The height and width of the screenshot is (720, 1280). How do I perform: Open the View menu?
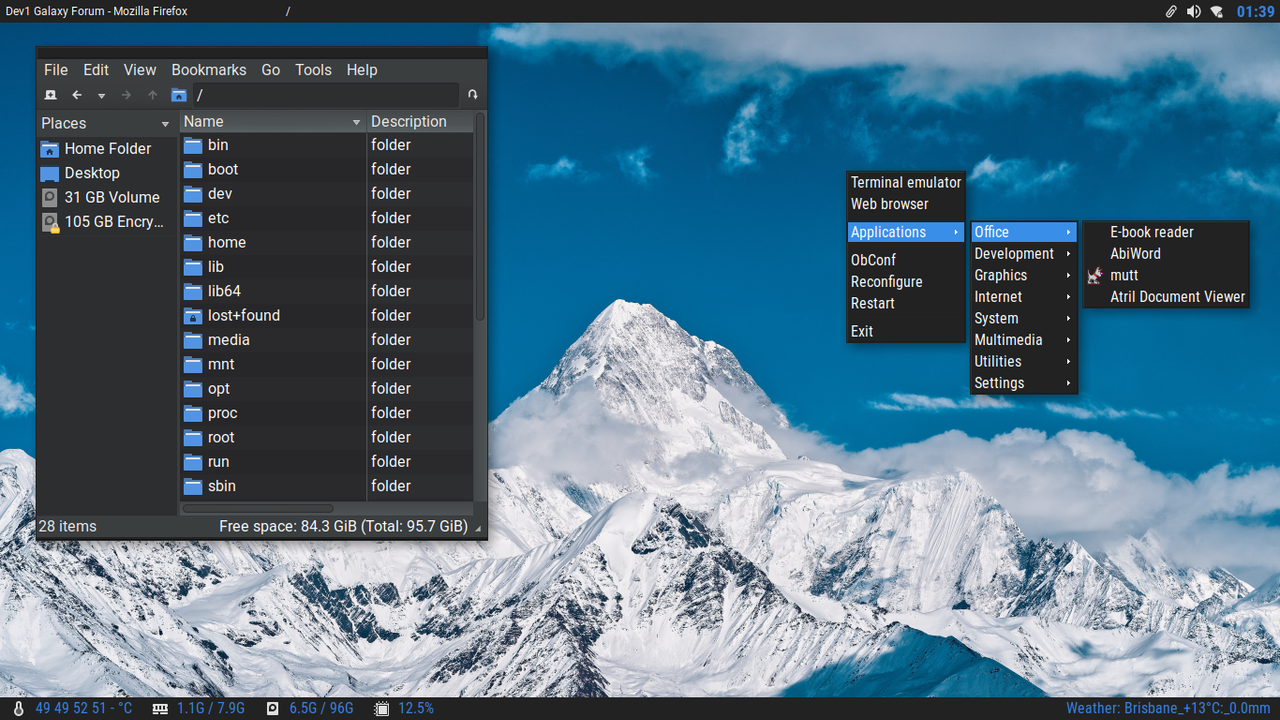coord(140,70)
